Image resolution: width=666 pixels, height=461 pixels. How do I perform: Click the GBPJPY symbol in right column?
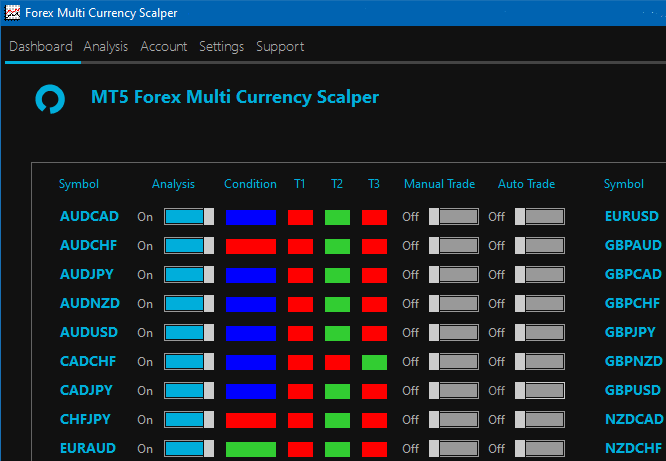point(630,332)
